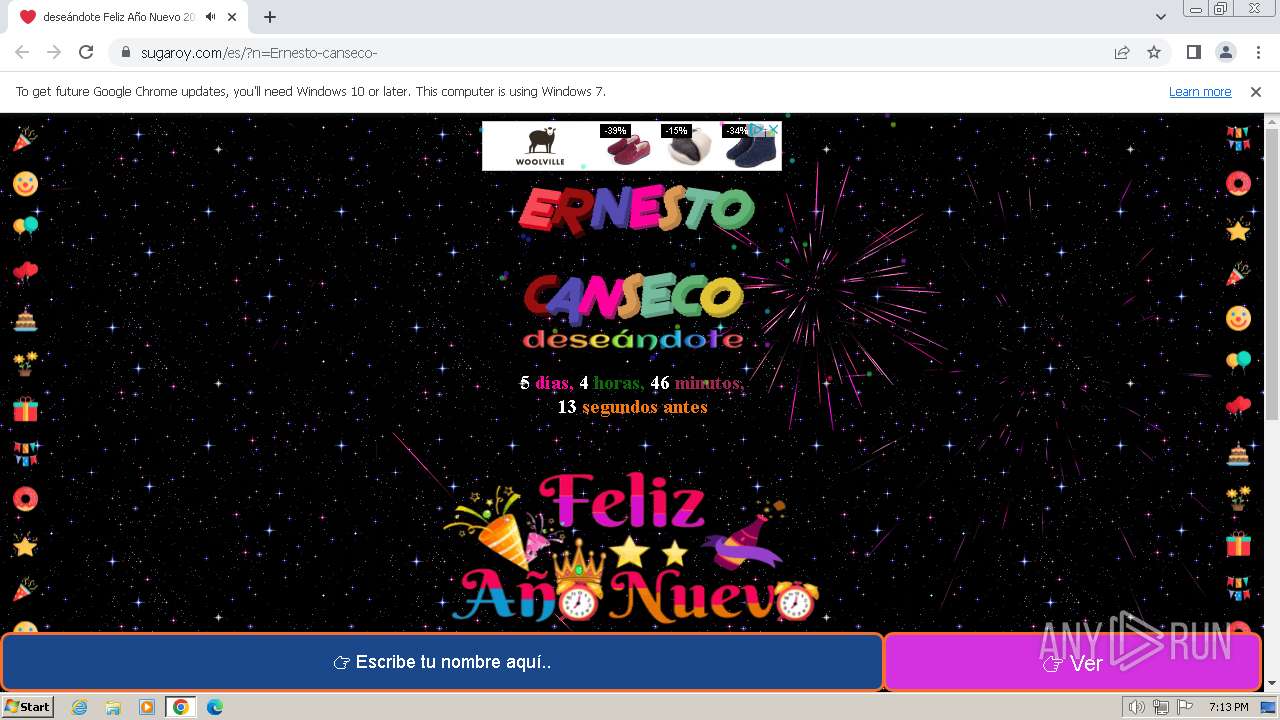Click the birthday cake emoji on left side
Screen dimensions: 1280x720
tap(25, 319)
